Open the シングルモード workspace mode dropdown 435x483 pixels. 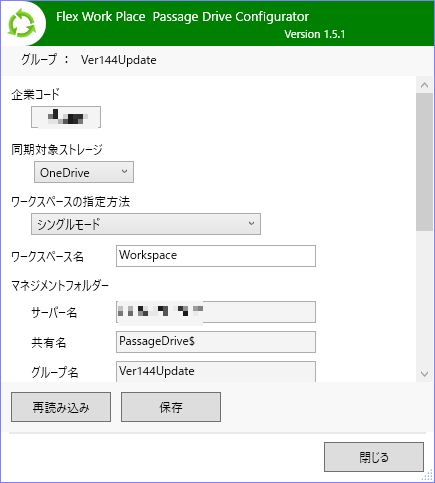point(146,224)
